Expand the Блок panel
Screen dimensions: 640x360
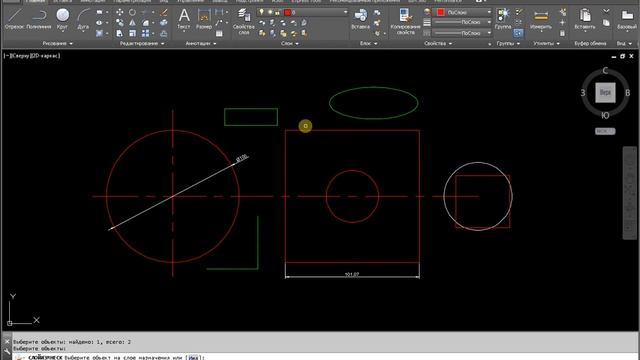[368, 43]
